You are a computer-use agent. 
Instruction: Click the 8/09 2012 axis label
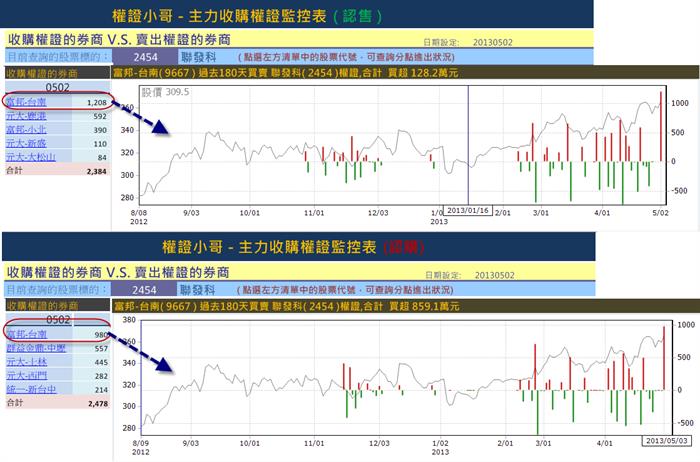tap(140, 448)
